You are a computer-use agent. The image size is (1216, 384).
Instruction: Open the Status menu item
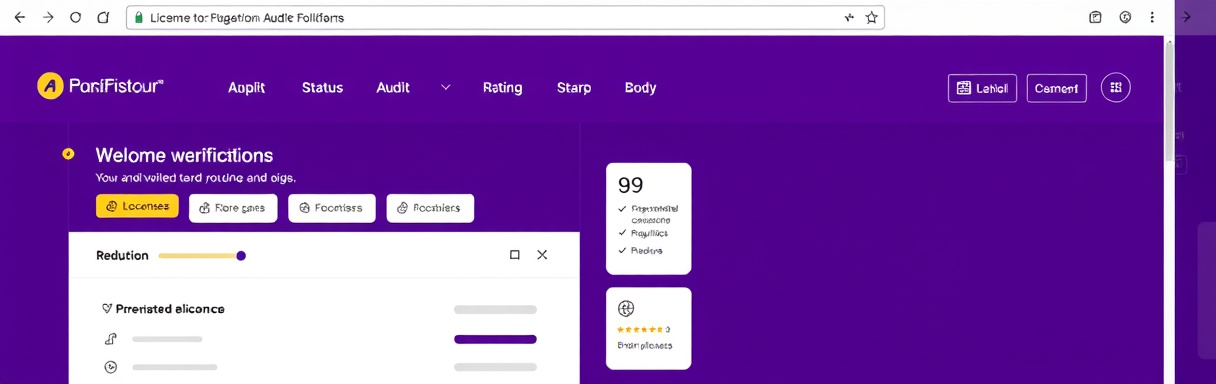coord(322,88)
